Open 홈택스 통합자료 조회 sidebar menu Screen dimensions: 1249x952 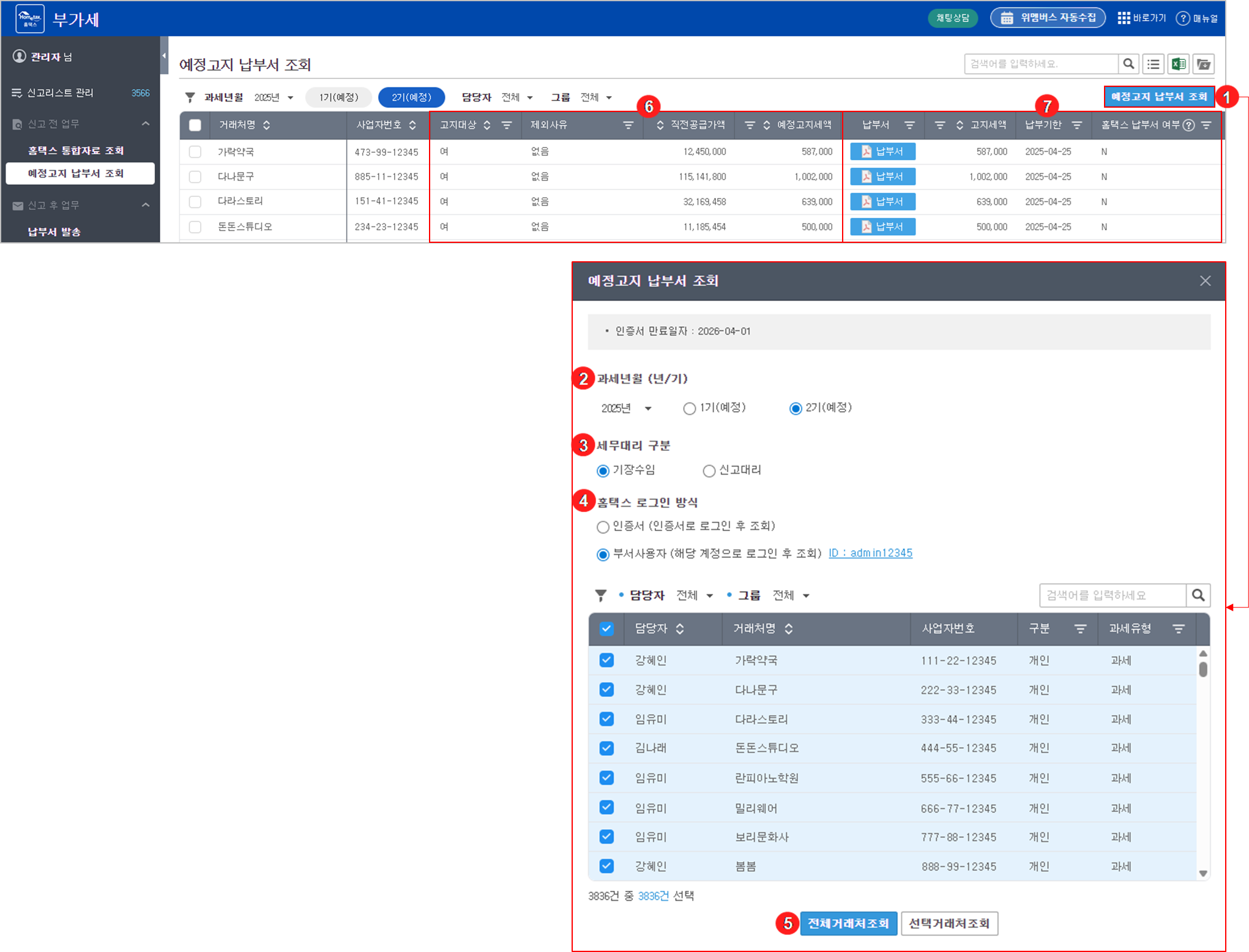coord(76,151)
